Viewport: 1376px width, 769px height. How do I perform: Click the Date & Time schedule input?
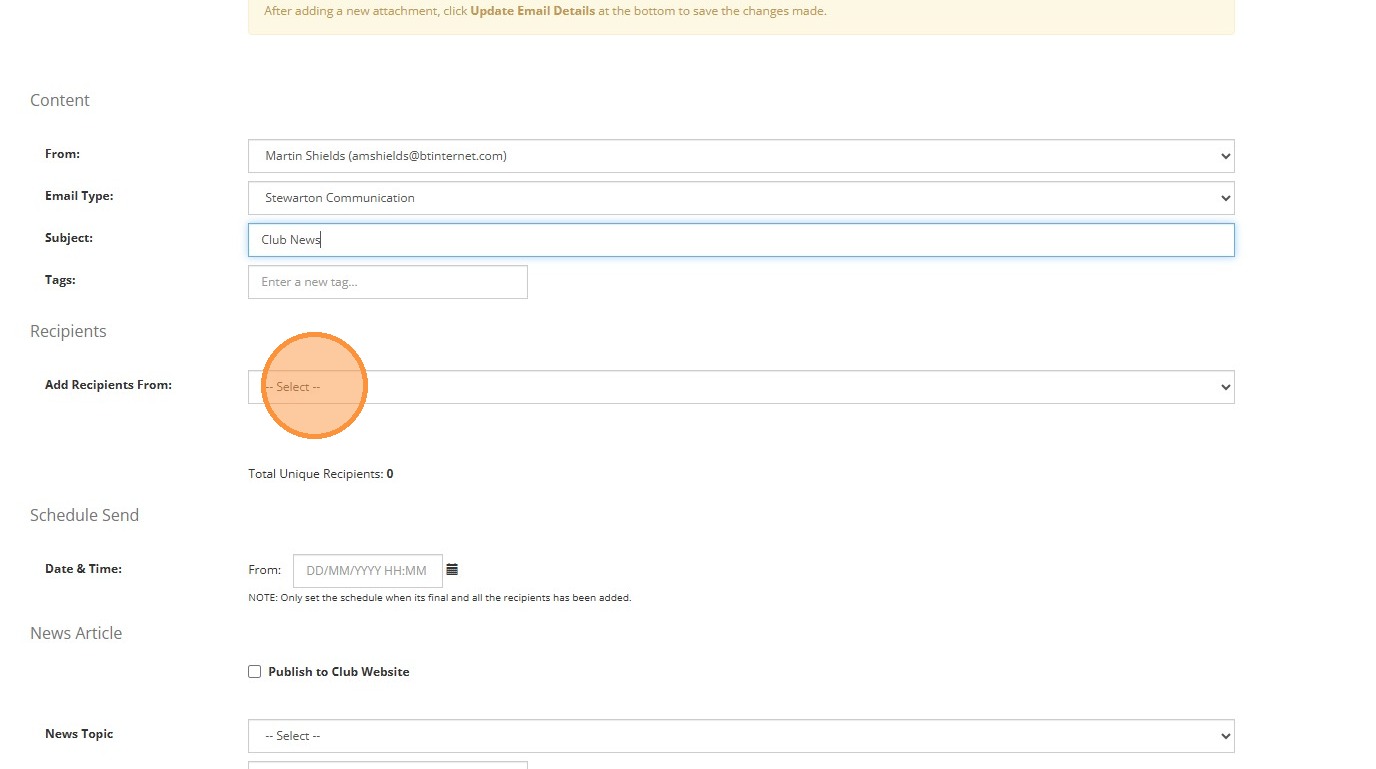[x=368, y=571]
